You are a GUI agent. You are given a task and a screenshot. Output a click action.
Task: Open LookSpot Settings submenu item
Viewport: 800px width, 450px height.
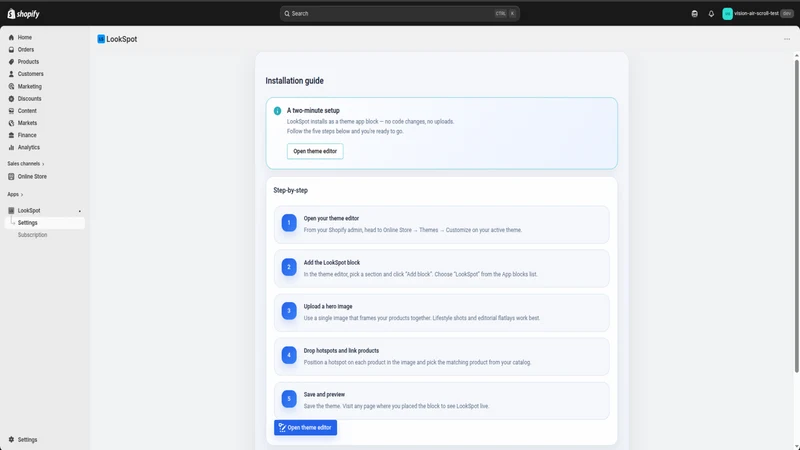pos(45,223)
